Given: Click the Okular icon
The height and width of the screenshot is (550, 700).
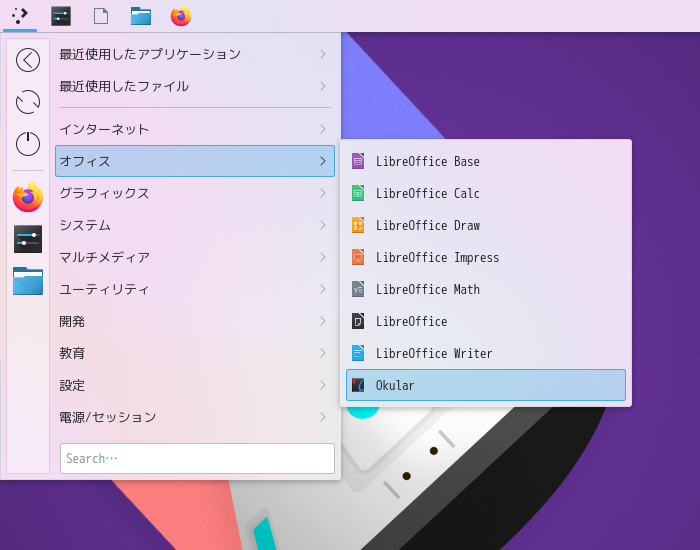Looking at the screenshot, I should coord(358,385).
